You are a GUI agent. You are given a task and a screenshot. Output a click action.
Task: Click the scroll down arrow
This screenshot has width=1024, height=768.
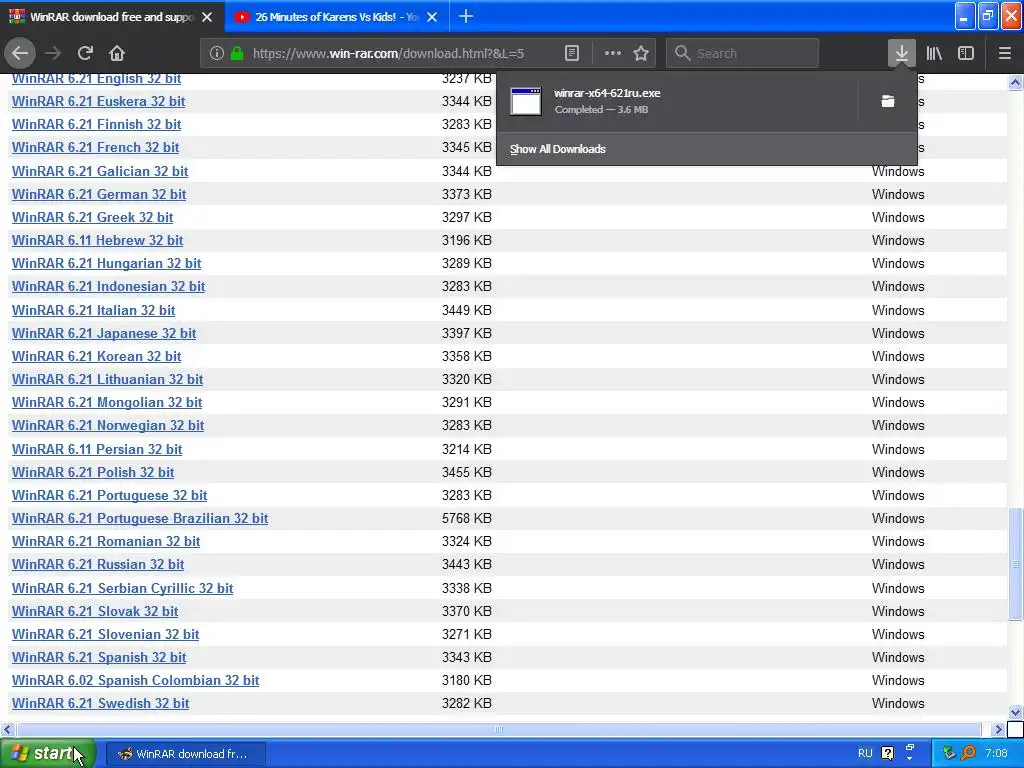coord(1015,712)
